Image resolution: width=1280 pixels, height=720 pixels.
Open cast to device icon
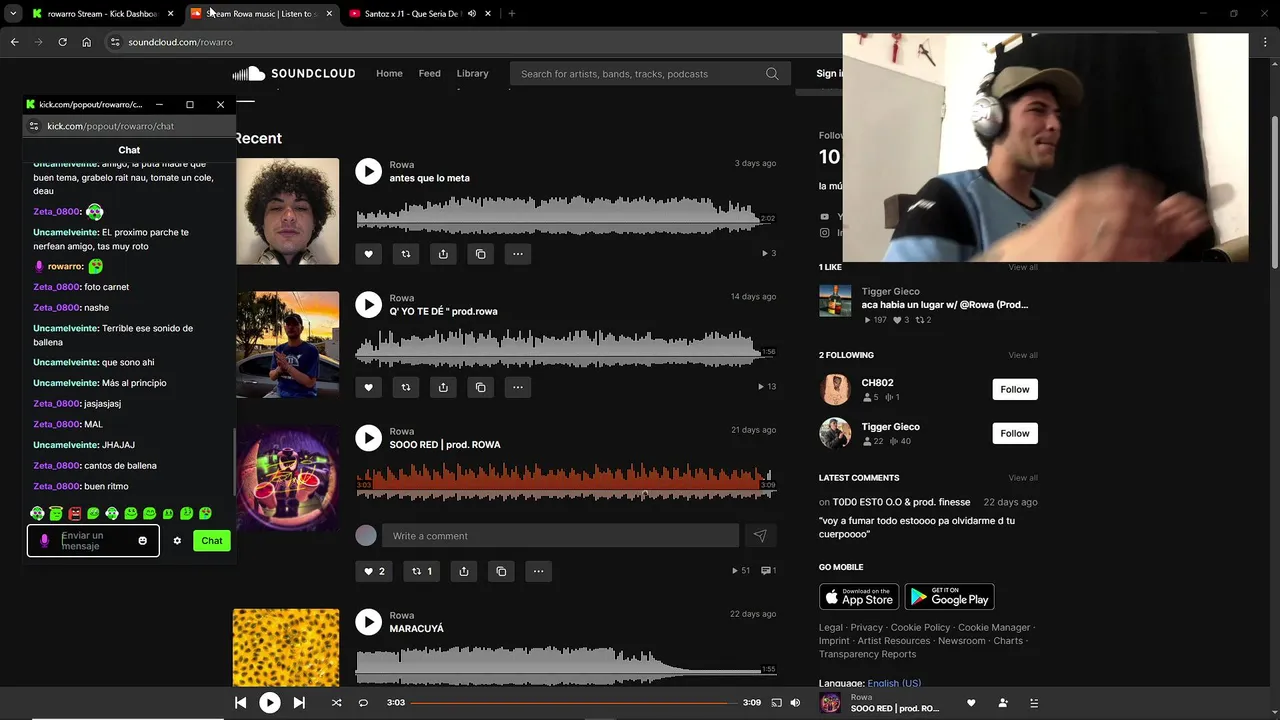point(776,703)
